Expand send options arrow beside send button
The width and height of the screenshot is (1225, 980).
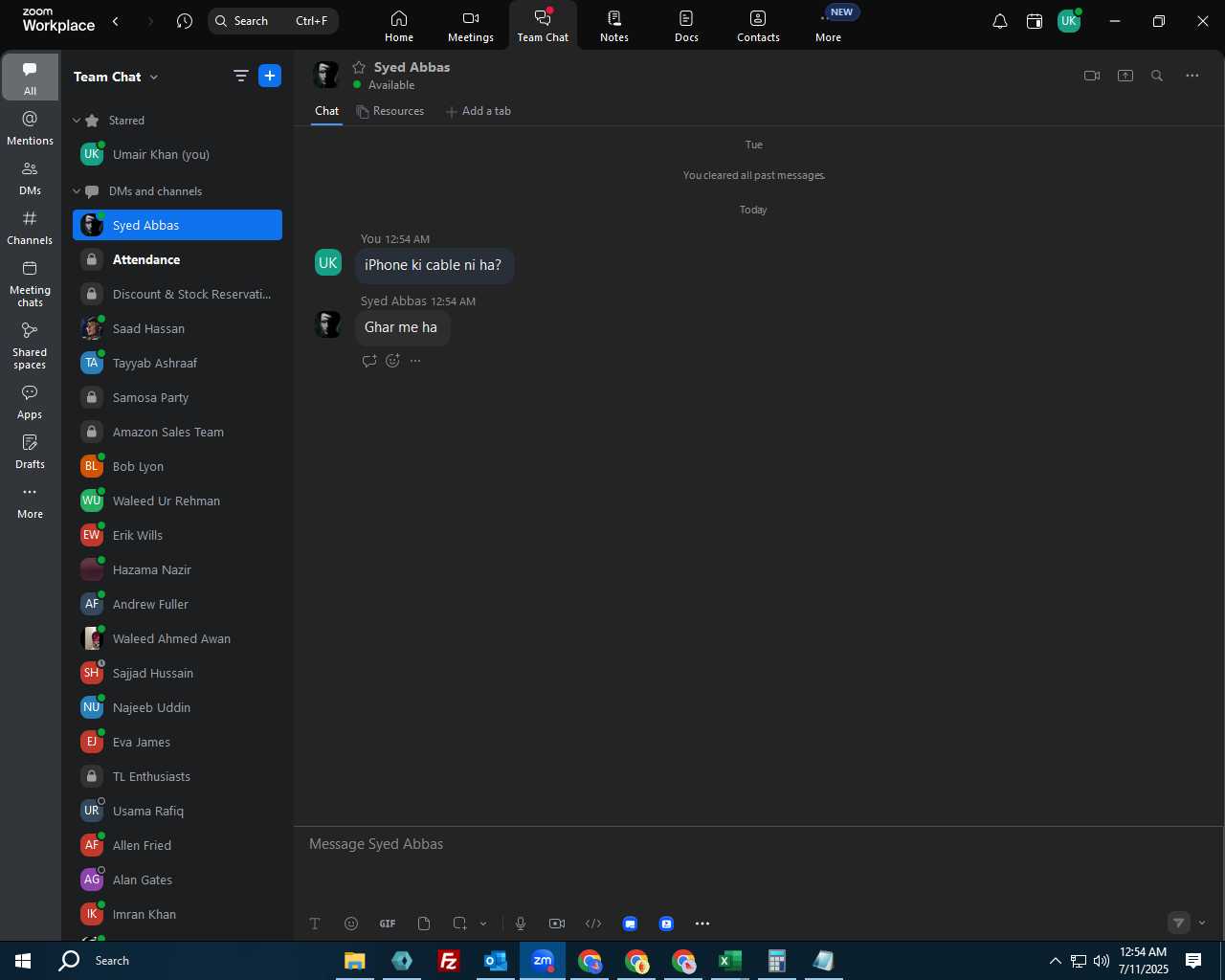coord(1202,923)
